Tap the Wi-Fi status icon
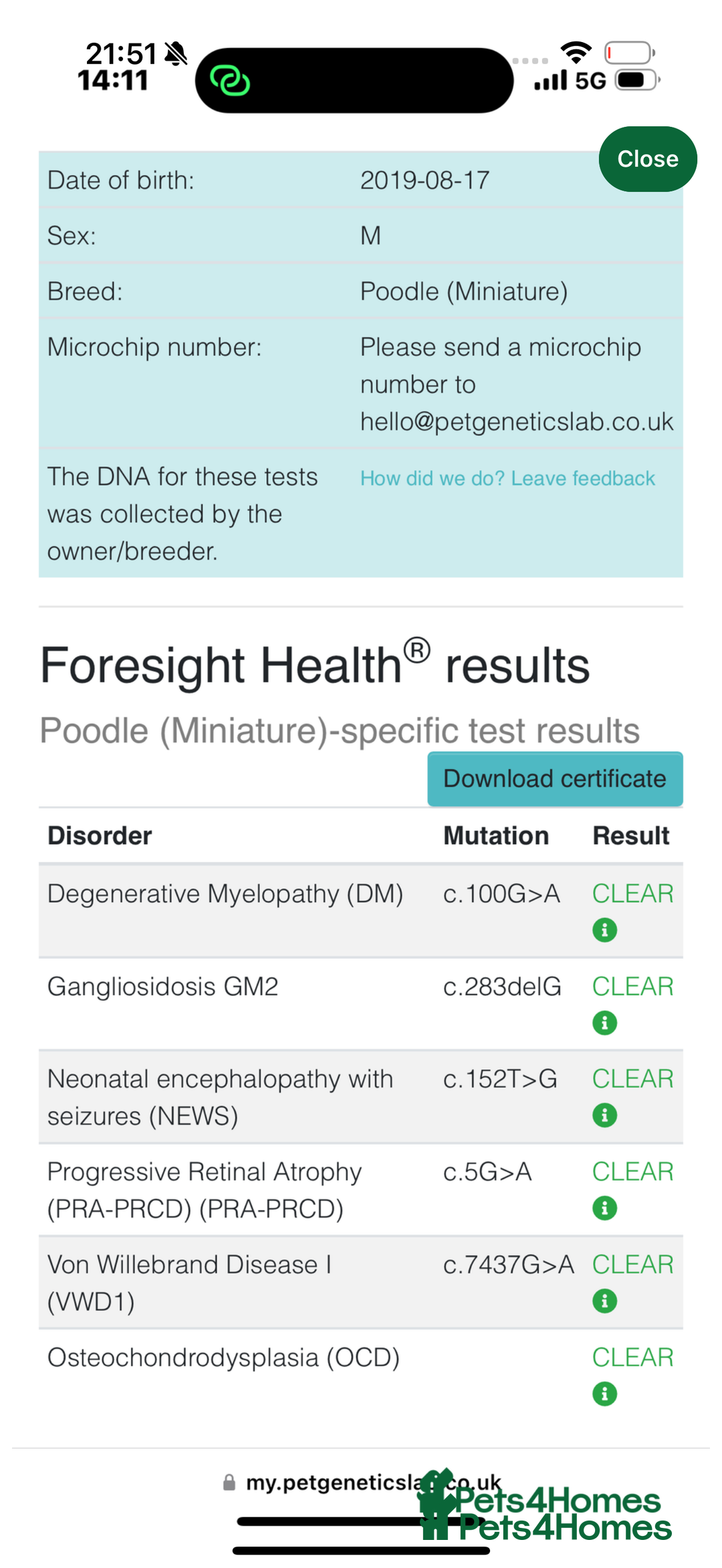Screen dimensions: 722x1568 click(x=576, y=51)
